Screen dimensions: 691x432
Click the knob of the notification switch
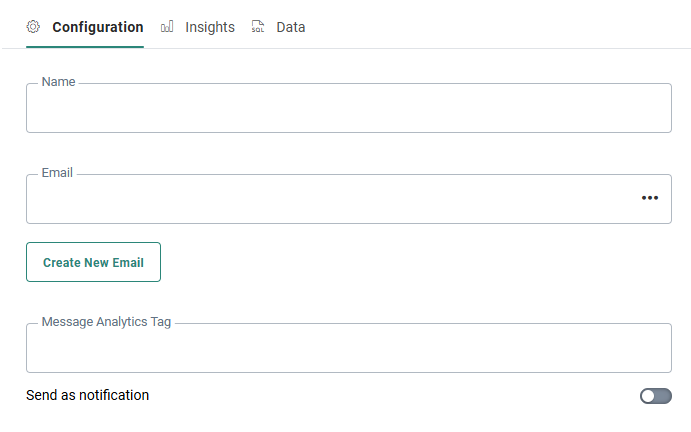pyautogui.click(x=649, y=396)
